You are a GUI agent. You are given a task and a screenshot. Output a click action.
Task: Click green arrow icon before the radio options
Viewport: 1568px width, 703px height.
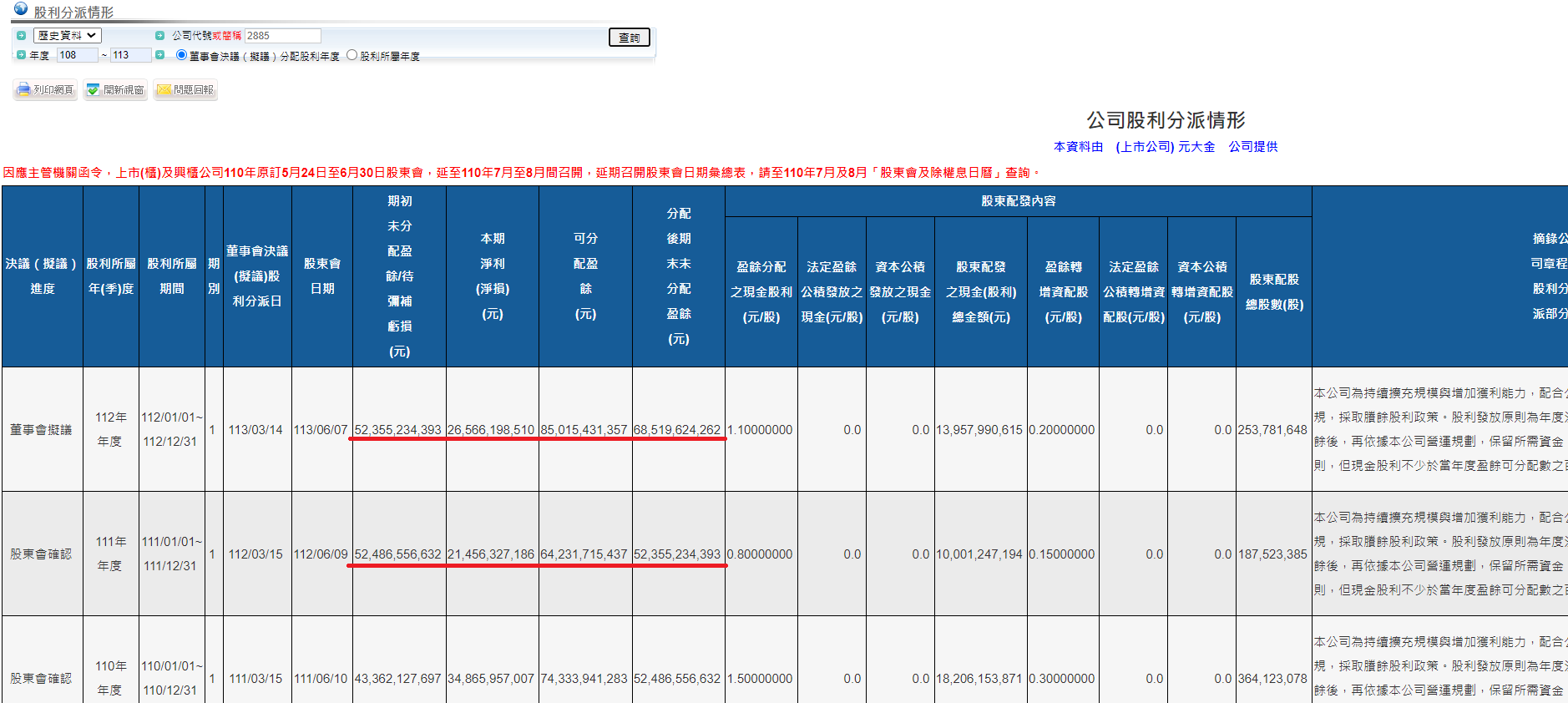(159, 55)
